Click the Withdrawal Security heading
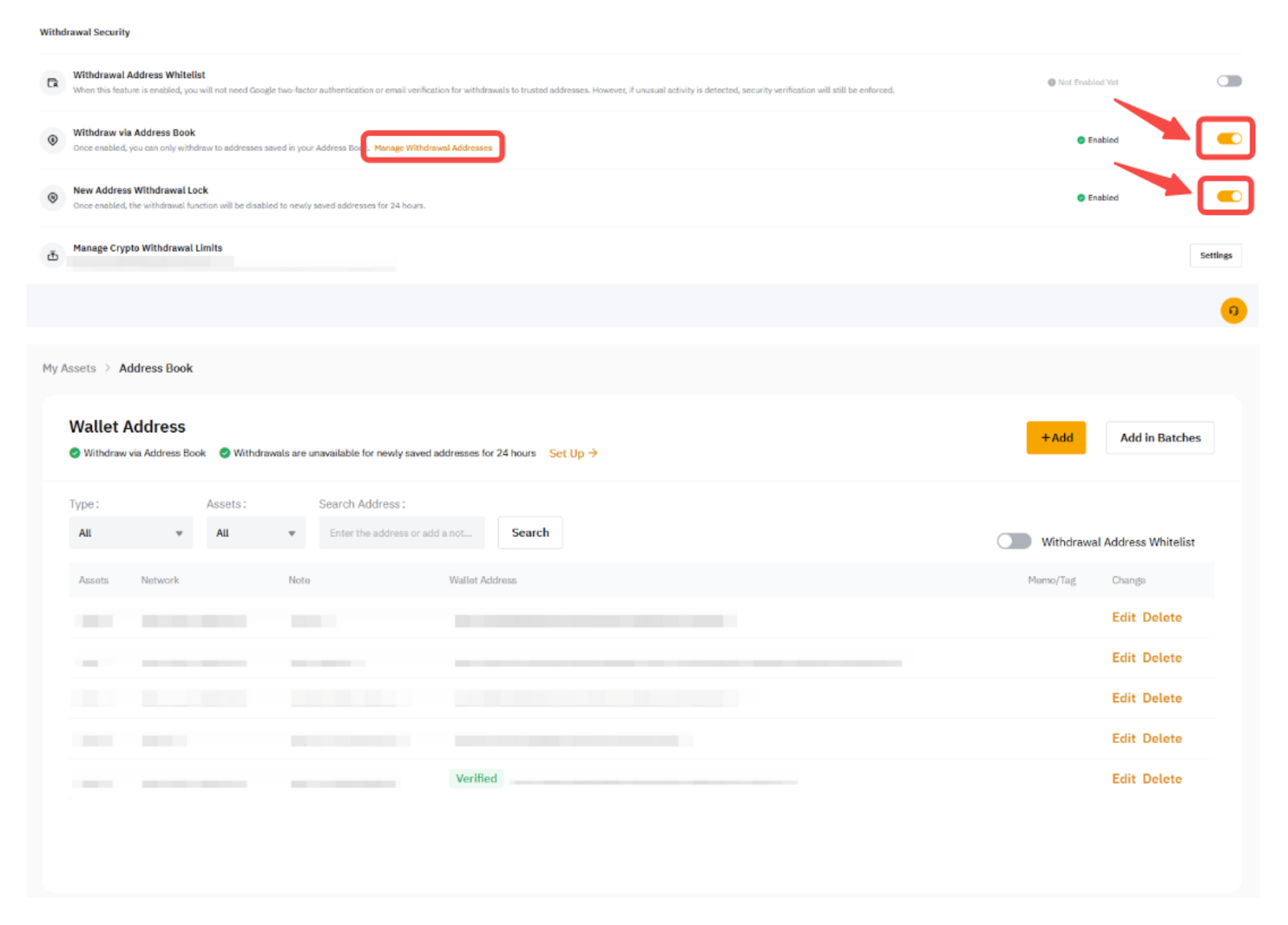 coord(85,32)
